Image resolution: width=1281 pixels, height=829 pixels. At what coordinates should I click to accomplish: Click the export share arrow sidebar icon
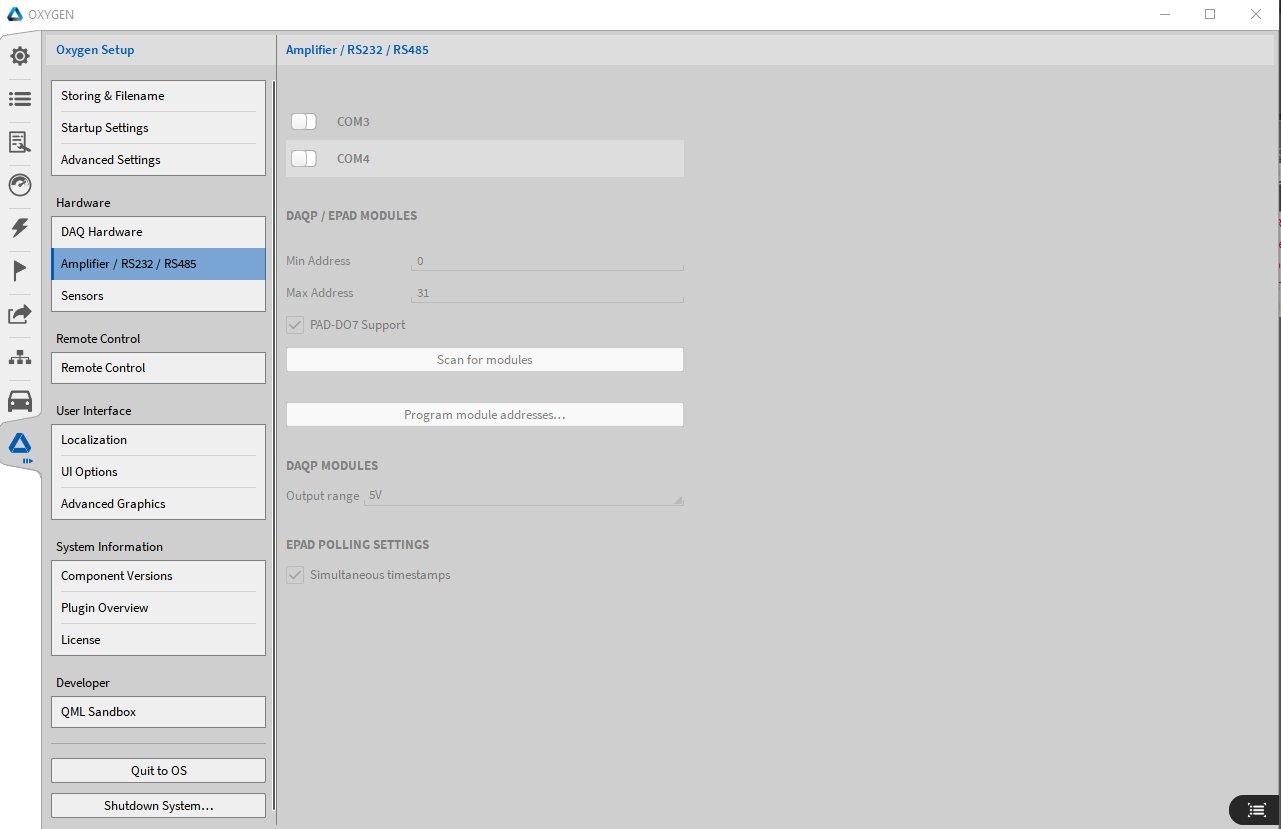coord(20,314)
